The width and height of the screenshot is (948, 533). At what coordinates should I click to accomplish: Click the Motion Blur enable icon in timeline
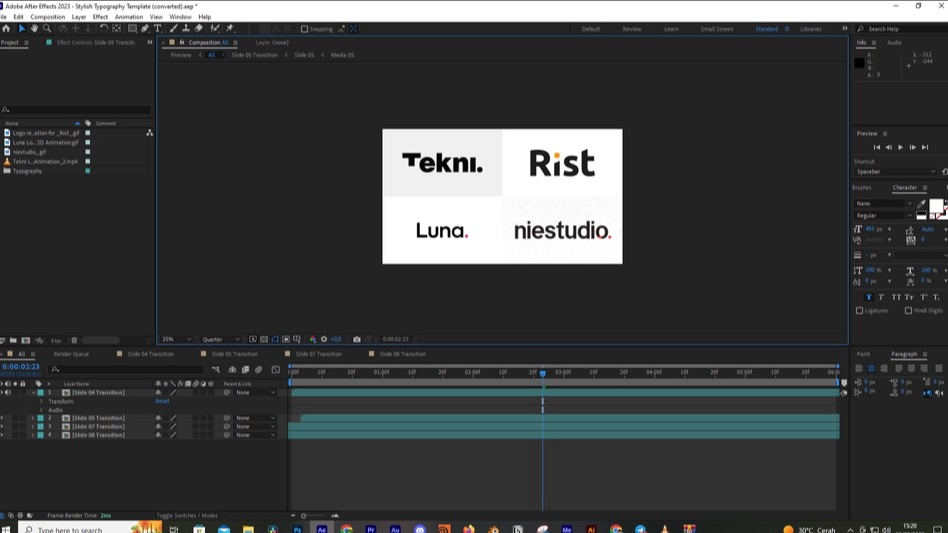258,369
